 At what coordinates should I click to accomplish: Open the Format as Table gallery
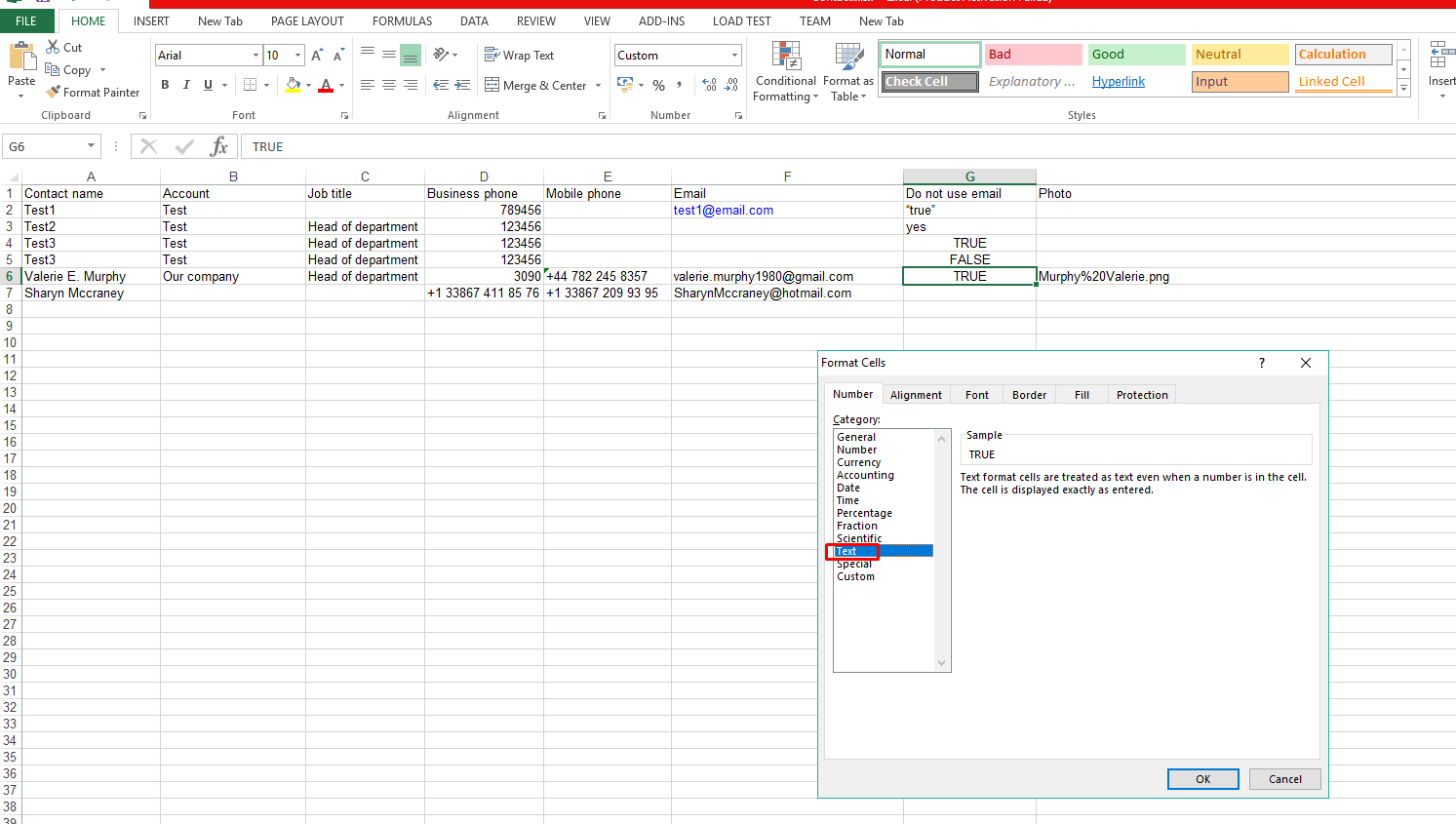(848, 71)
